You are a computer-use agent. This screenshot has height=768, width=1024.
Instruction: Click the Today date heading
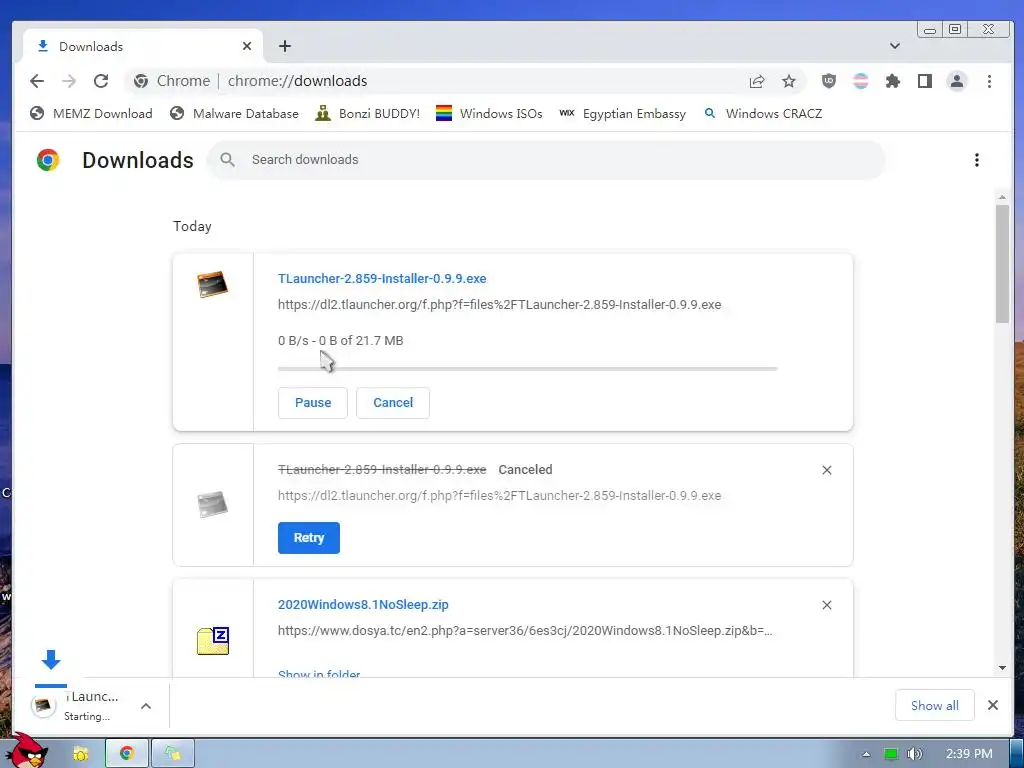click(x=192, y=227)
